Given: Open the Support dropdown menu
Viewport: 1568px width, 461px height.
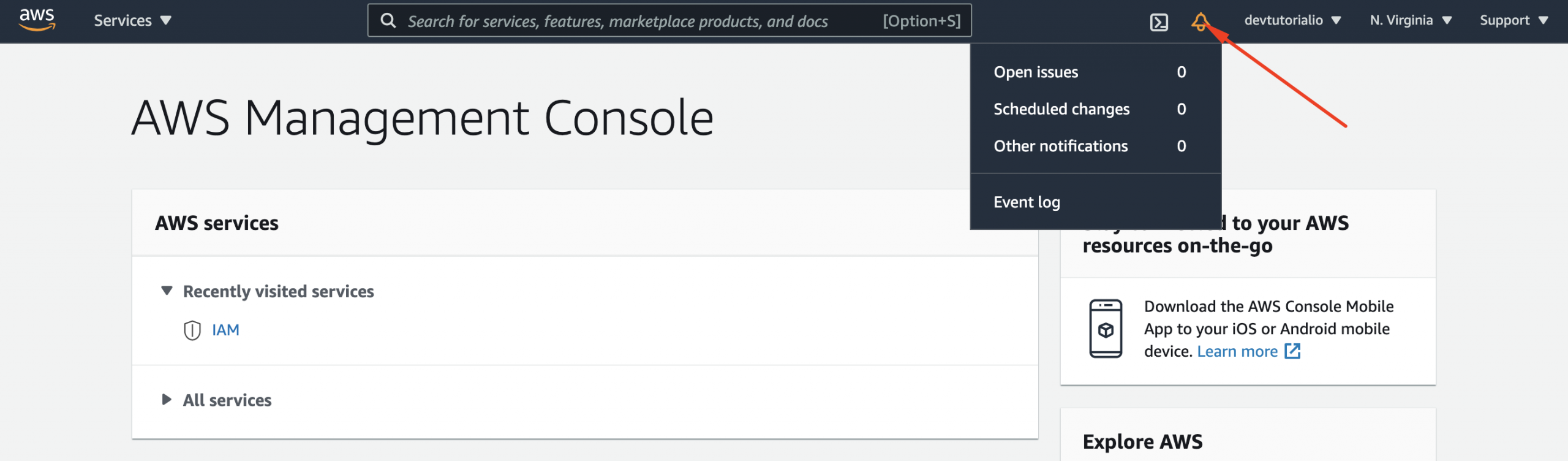Looking at the screenshot, I should coord(1513,20).
